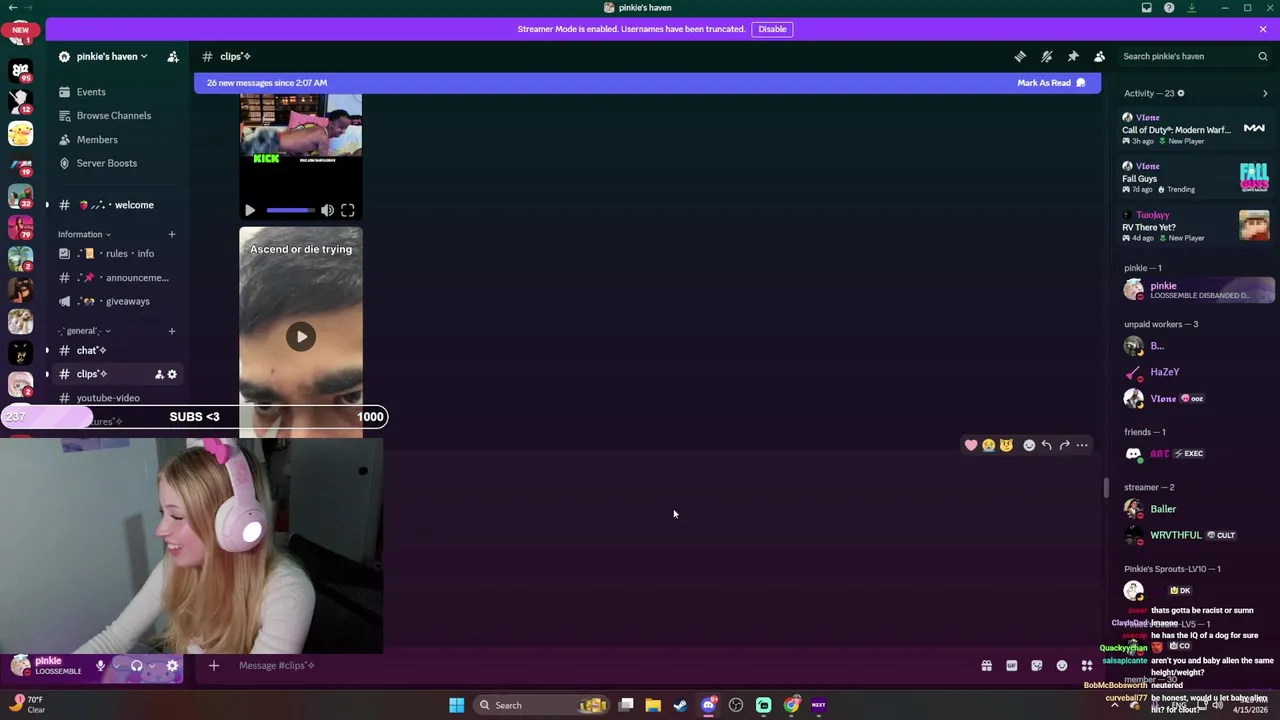Viewport: 1280px width, 720px height.
Task: Open clips channel settings gear
Action: [x=172, y=374]
